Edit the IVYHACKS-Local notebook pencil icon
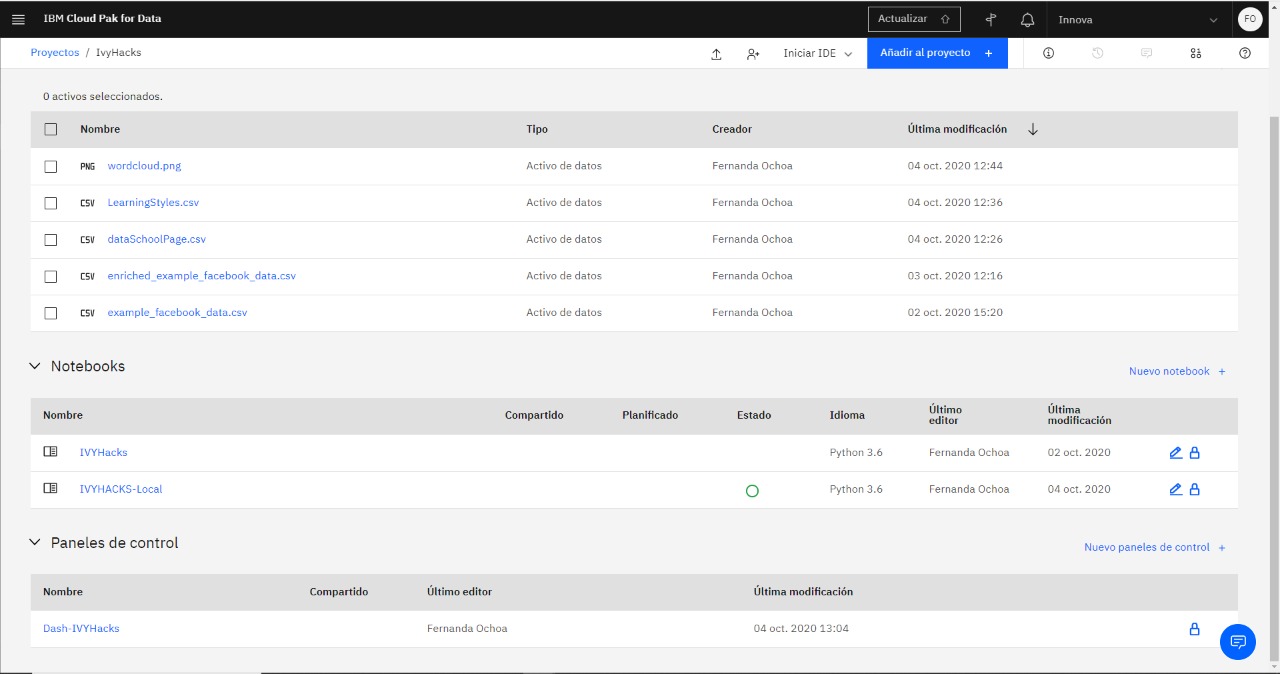Viewport: 1280px width, 674px height. (x=1175, y=489)
